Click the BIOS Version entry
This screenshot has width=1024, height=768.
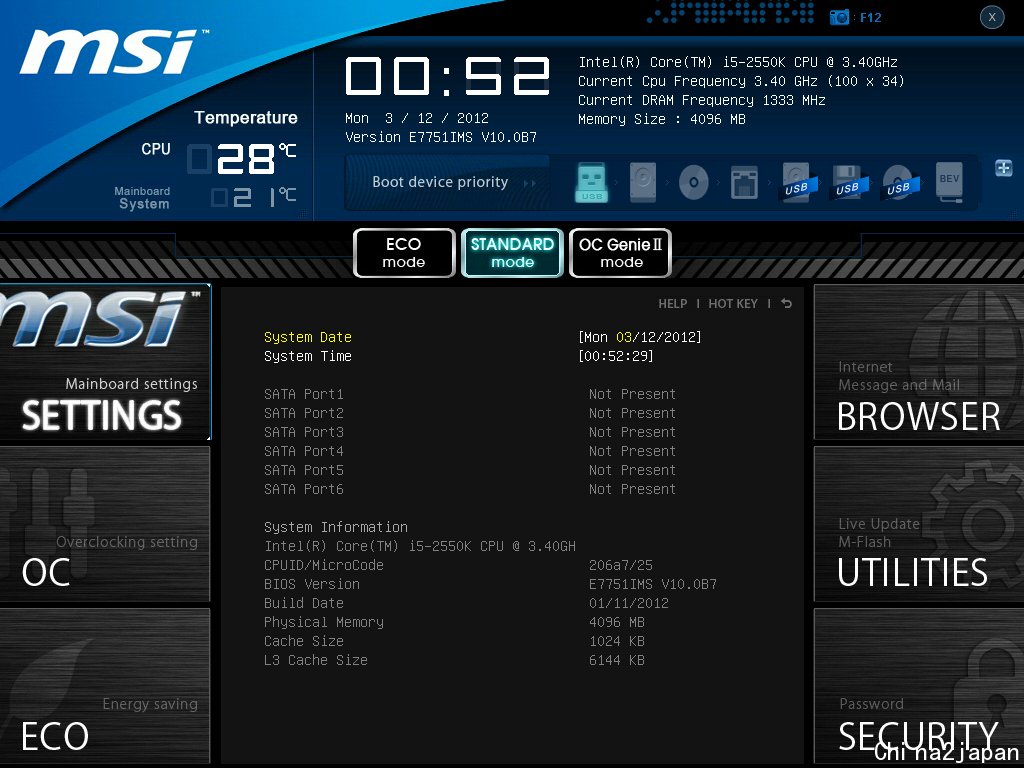tap(312, 584)
